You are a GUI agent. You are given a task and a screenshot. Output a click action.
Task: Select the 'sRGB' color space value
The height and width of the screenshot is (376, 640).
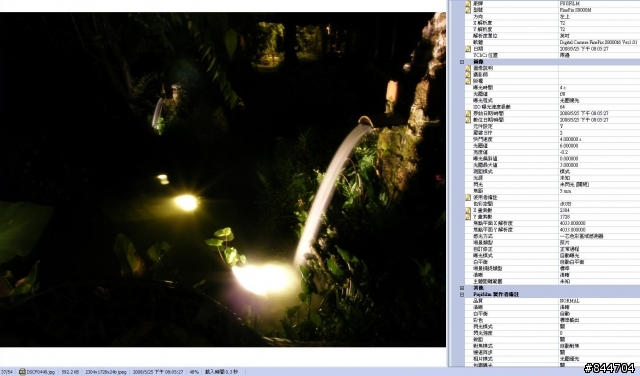pos(565,204)
